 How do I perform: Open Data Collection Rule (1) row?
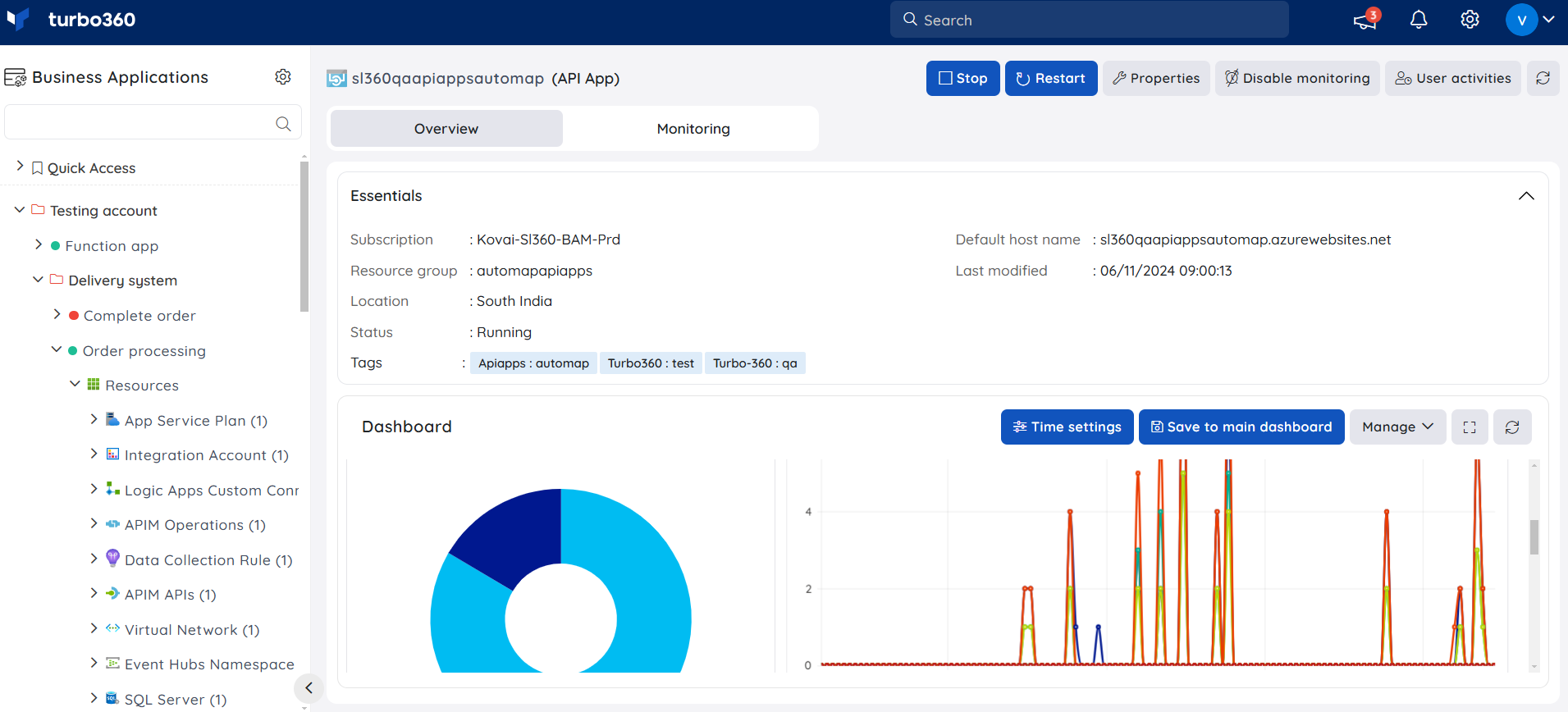tap(208, 560)
